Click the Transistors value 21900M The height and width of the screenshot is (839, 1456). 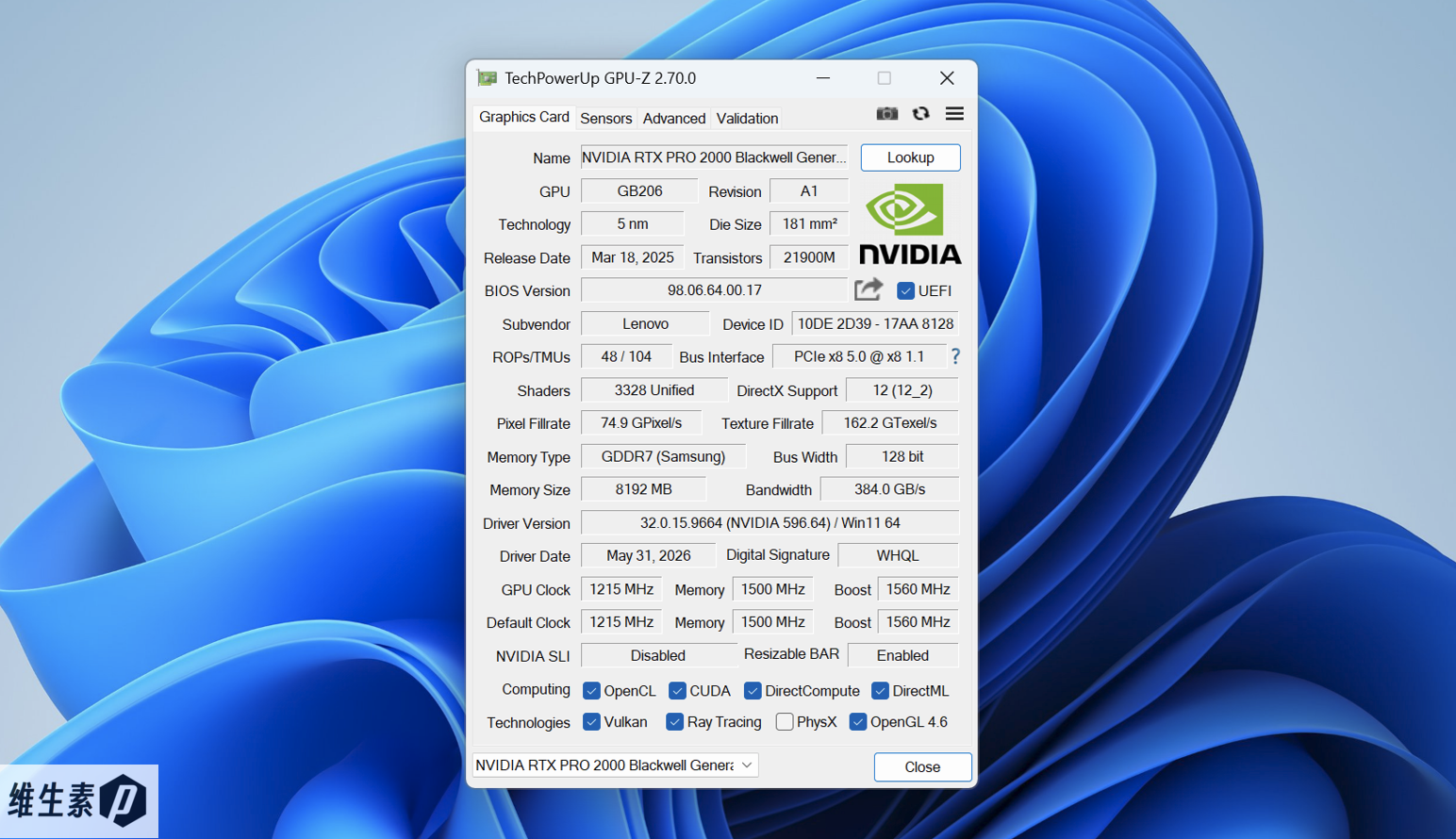(809, 257)
